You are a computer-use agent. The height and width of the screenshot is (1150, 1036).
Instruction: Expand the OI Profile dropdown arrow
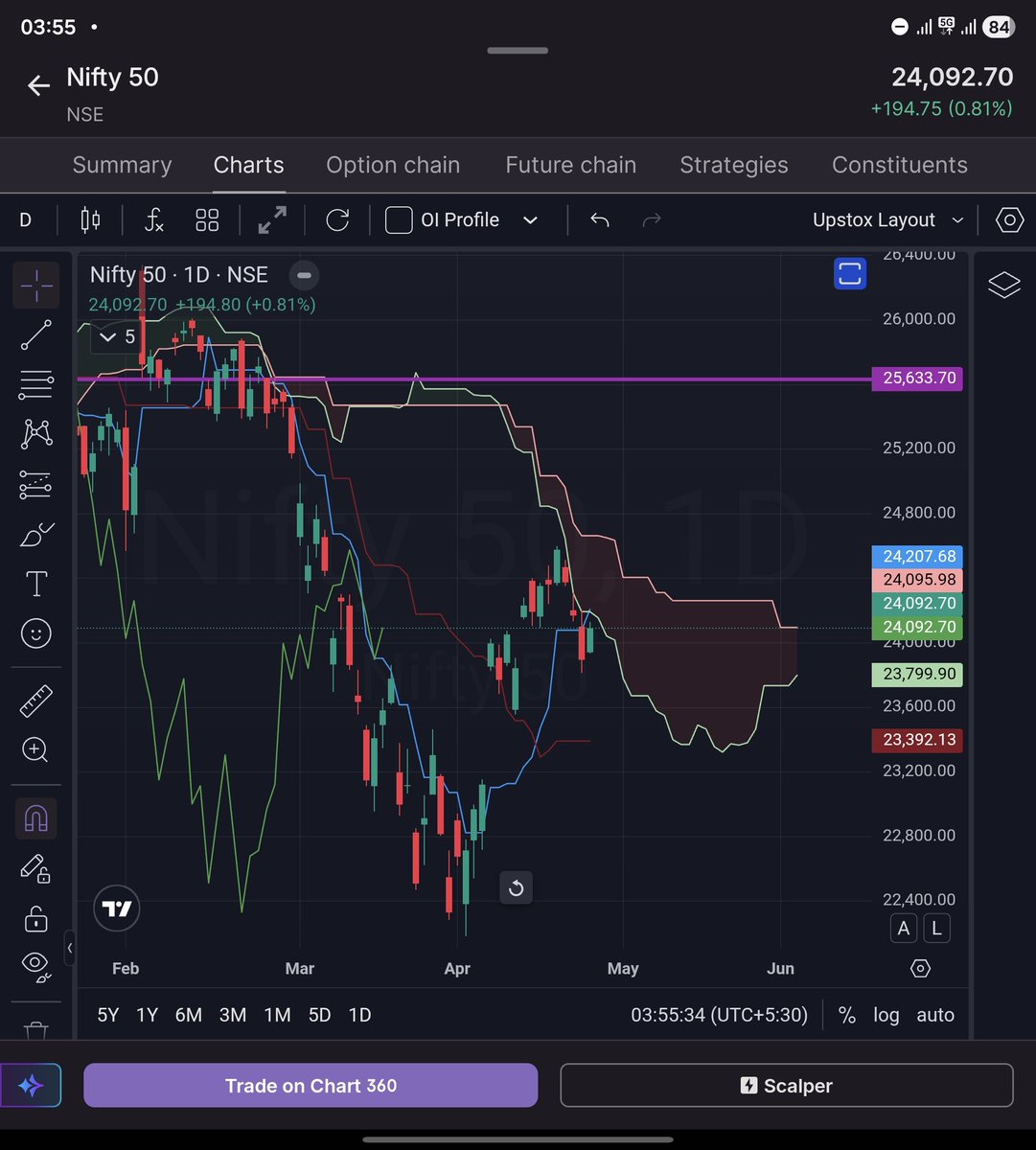530,220
